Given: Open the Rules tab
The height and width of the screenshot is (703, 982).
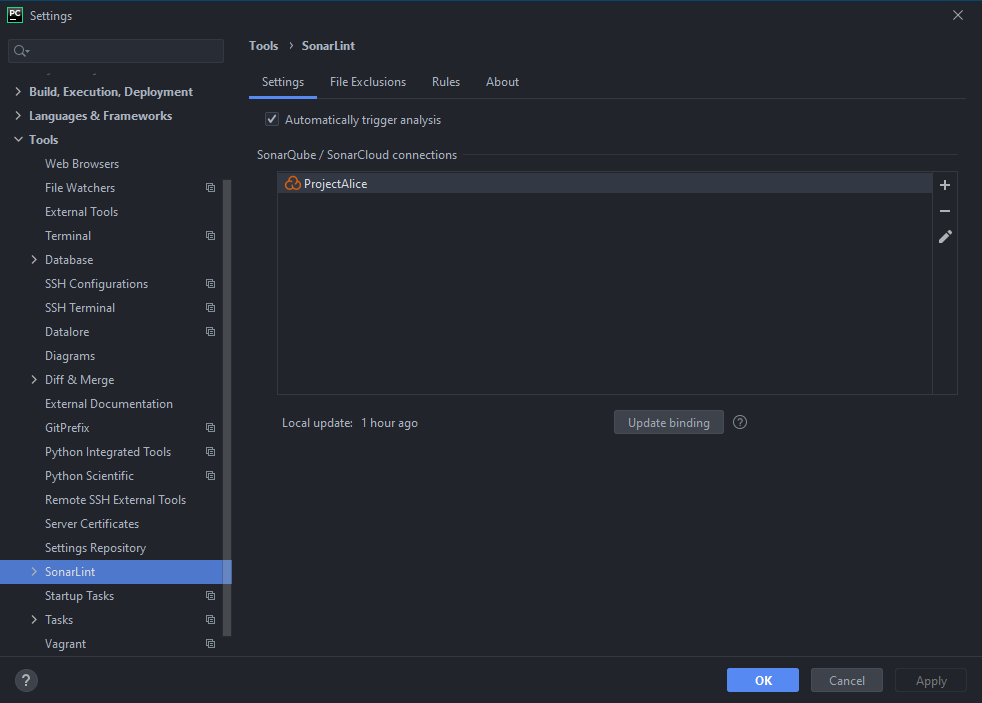Looking at the screenshot, I should (x=446, y=82).
